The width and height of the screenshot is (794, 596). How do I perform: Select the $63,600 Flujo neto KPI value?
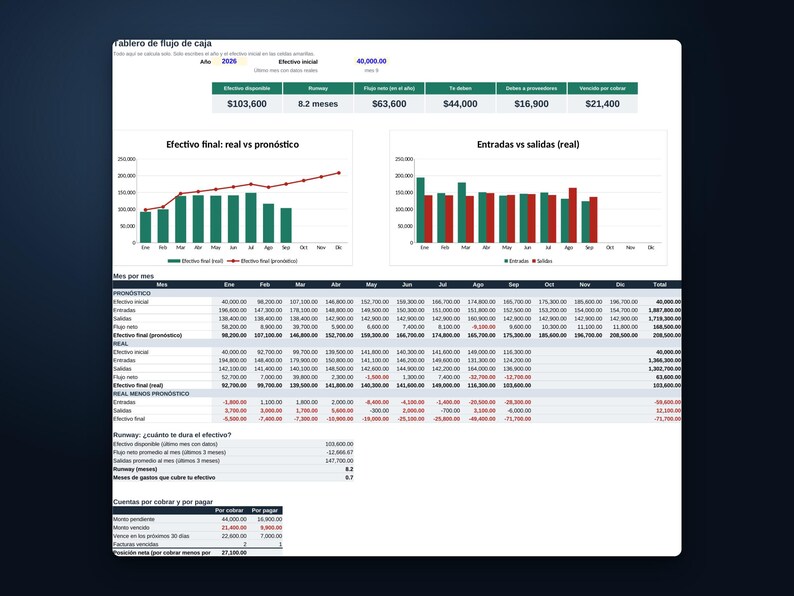(389, 104)
